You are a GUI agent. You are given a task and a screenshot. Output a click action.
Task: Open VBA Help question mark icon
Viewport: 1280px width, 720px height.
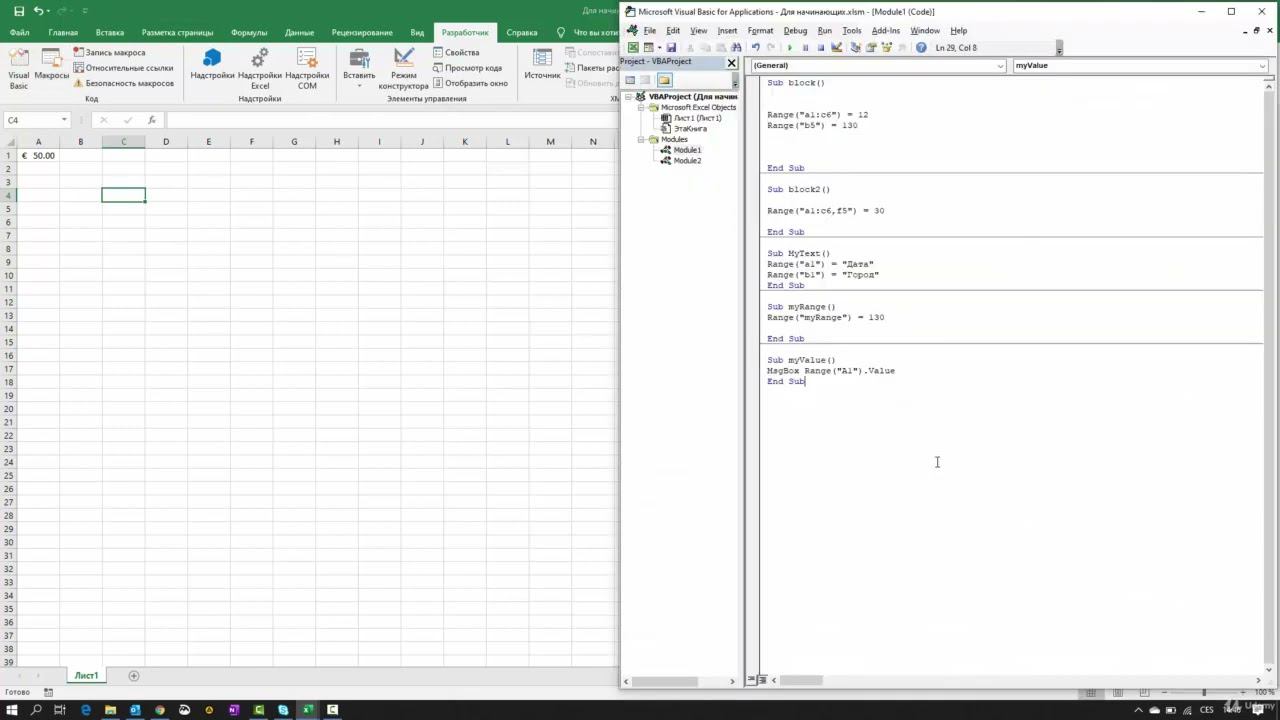(x=921, y=47)
